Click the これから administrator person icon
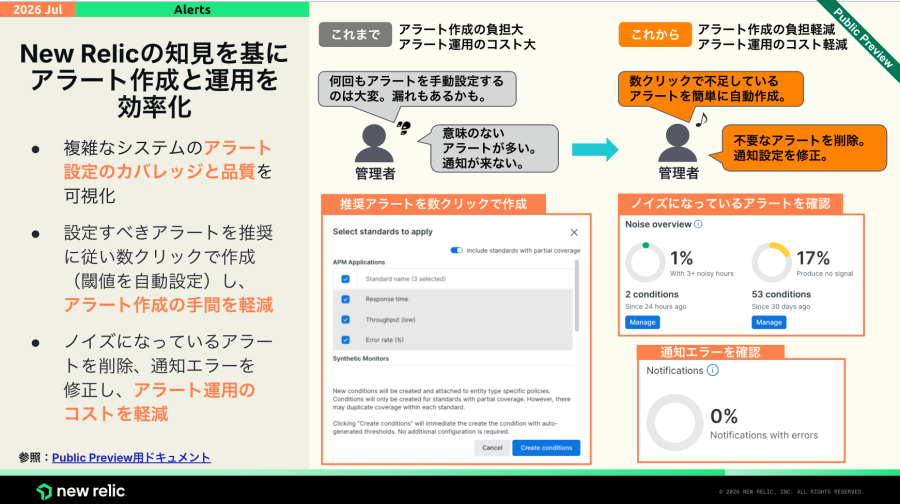The height and width of the screenshot is (504, 900). click(x=677, y=144)
